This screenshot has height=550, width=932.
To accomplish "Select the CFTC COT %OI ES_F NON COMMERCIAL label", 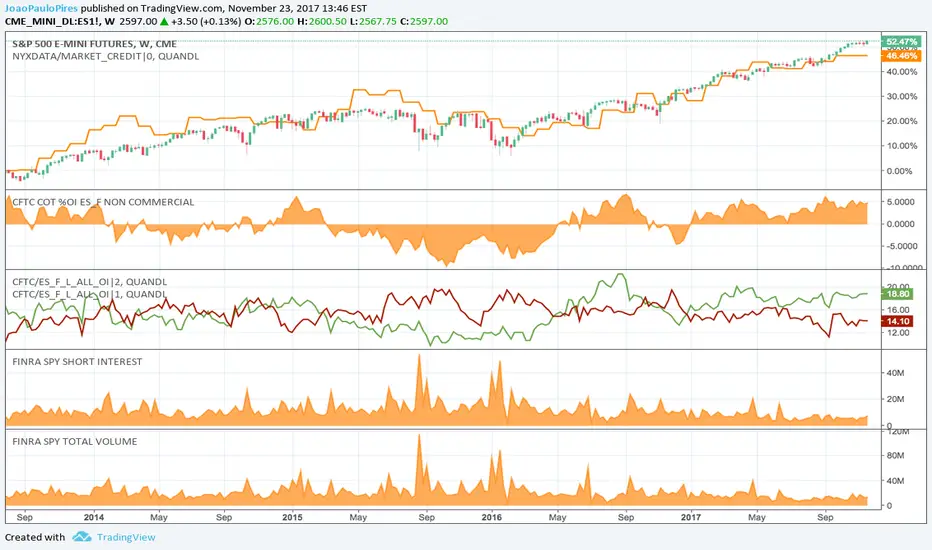I will [x=103, y=202].
